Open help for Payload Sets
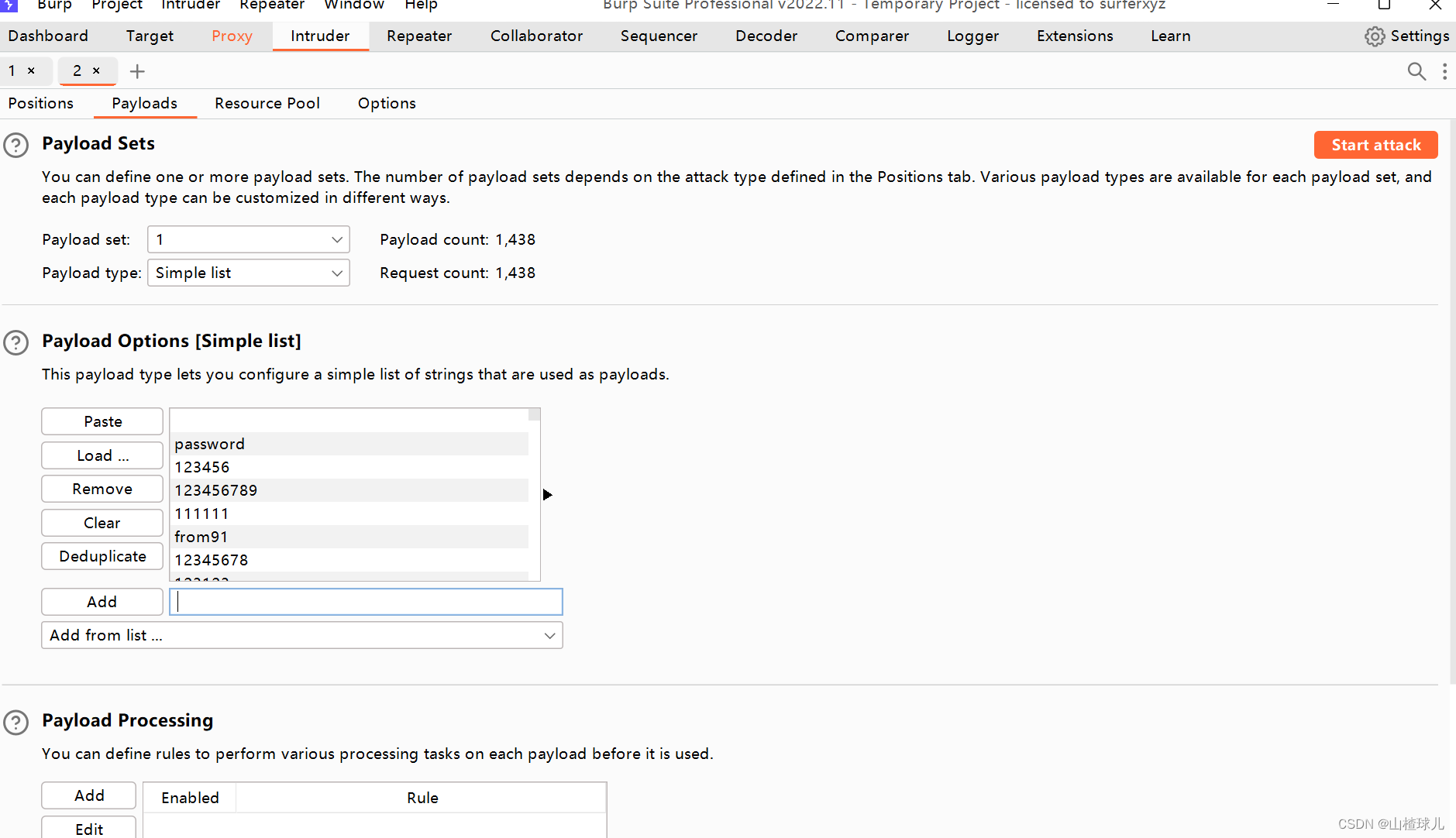This screenshot has width=1456, height=838. pos(16,145)
